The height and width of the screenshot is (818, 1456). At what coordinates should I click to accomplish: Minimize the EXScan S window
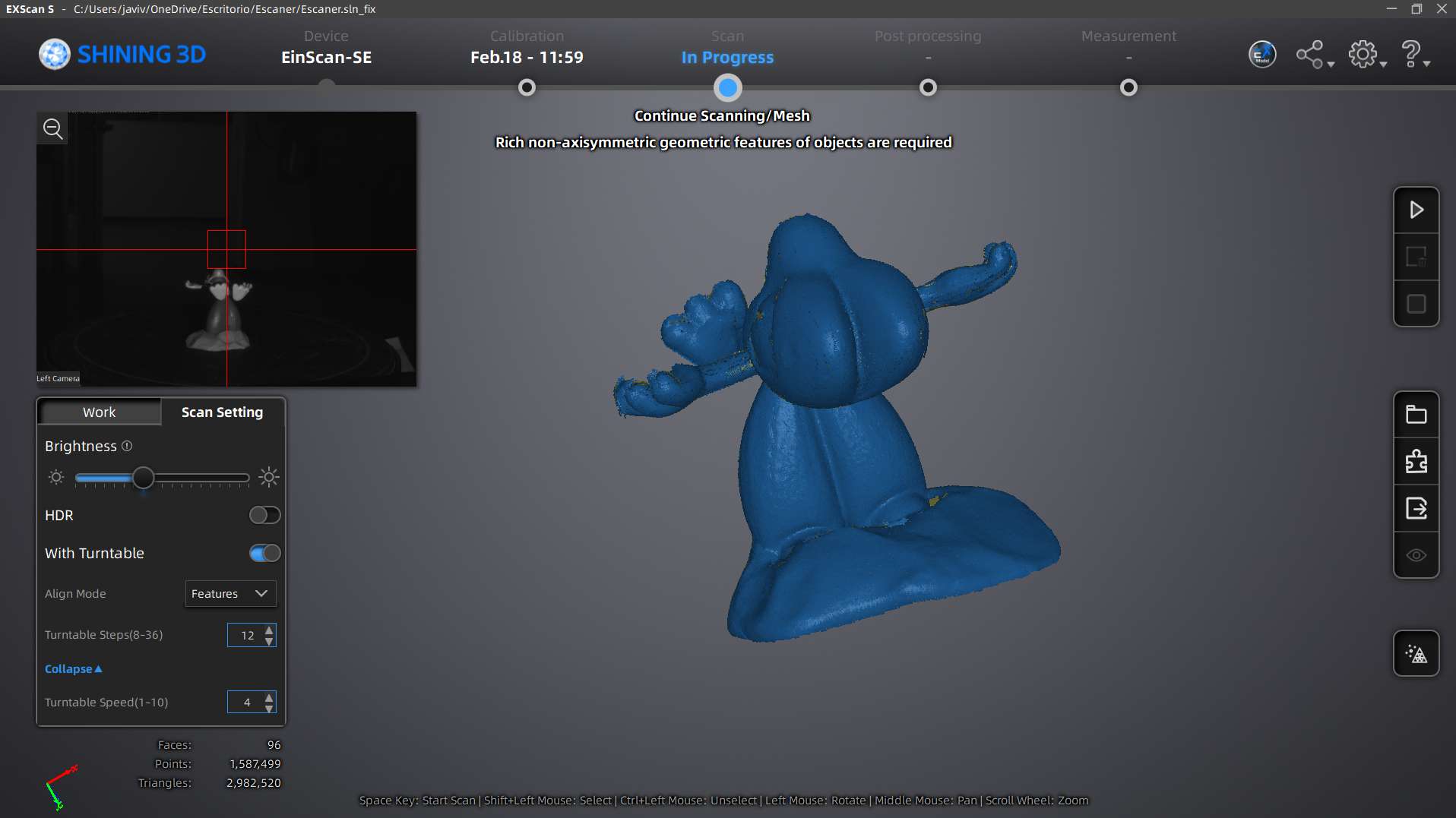click(x=1391, y=9)
